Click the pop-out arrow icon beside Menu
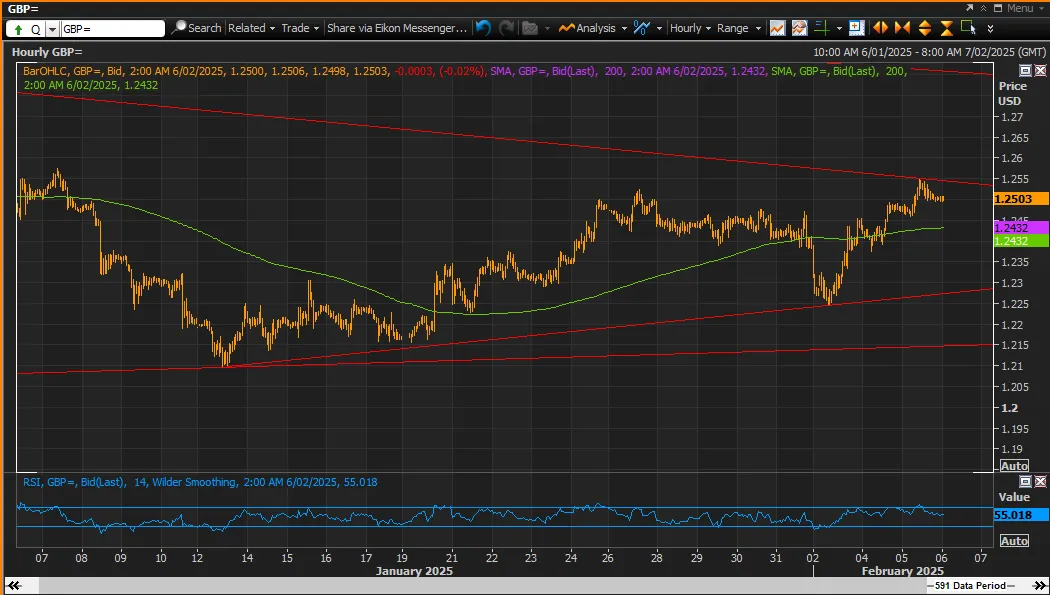Viewport: 1050px width, 595px height. [969, 8]
